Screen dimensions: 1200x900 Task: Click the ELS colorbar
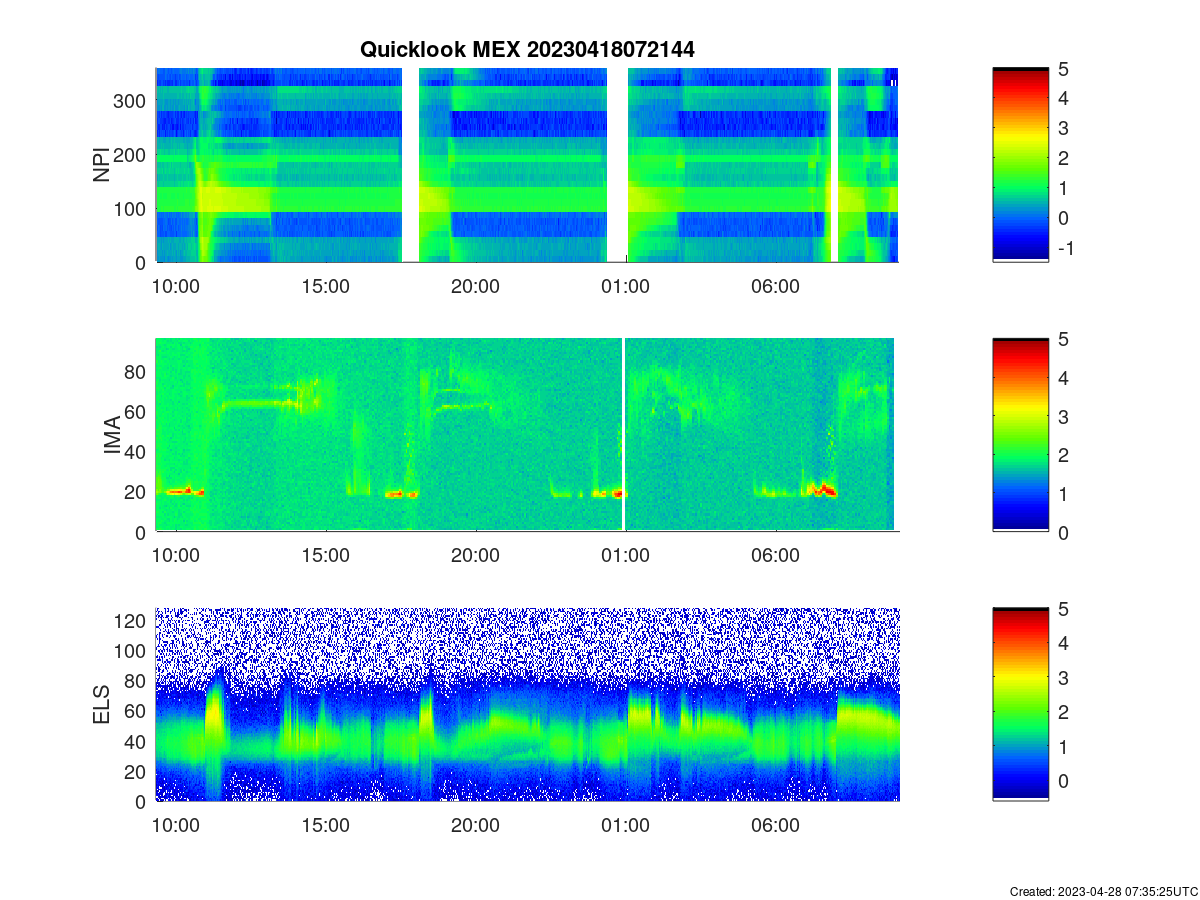coord(1021,705)
